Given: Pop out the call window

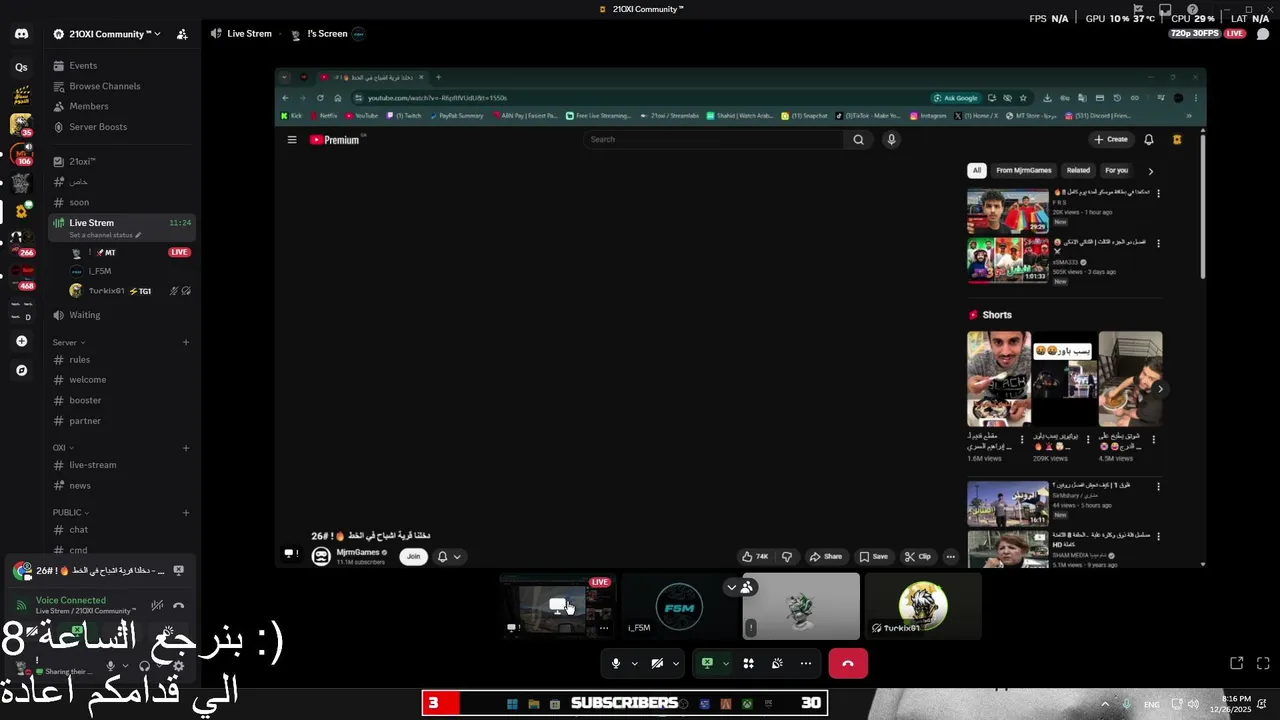Looking at the screenshot, I should point(1236,663).
